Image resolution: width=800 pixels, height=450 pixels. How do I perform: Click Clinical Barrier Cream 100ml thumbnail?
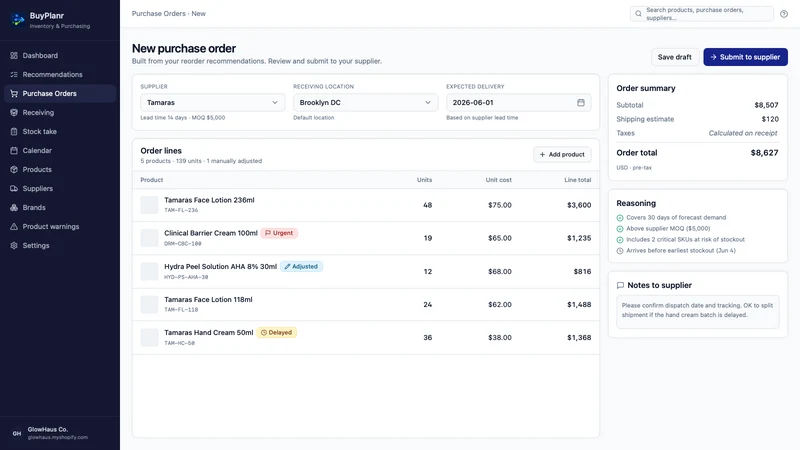click(149, 238)
